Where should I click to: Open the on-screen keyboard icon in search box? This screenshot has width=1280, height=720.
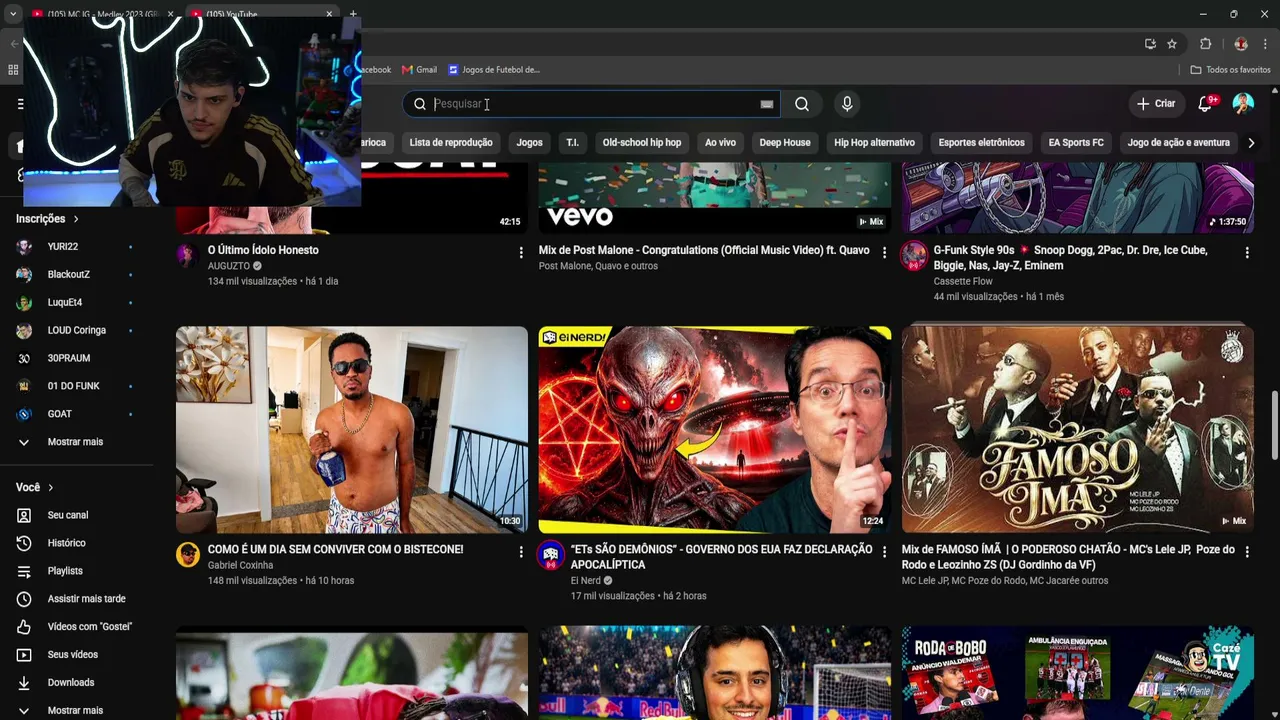coord(767,104)
